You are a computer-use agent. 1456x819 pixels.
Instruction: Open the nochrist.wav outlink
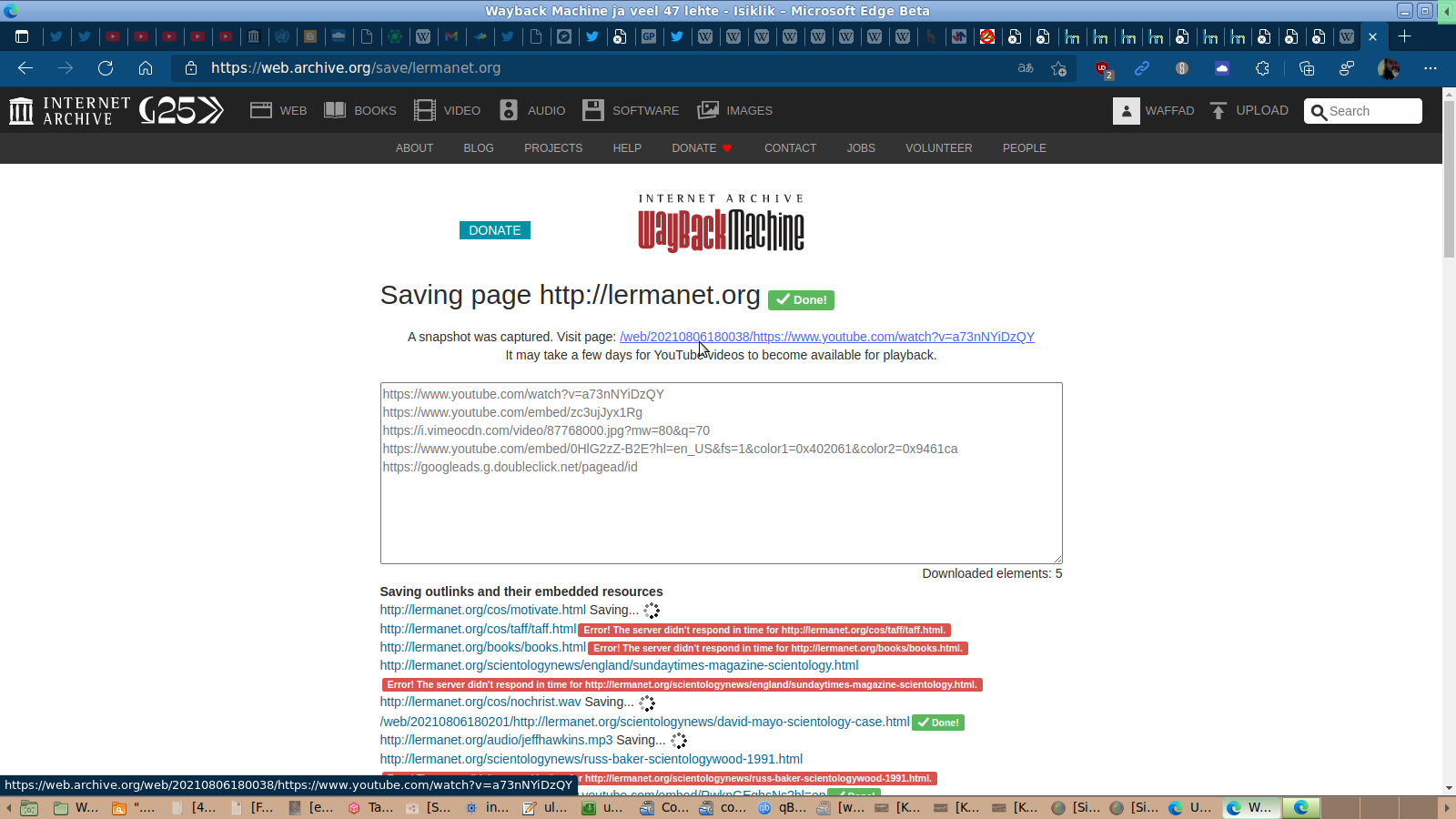point(480,702)
